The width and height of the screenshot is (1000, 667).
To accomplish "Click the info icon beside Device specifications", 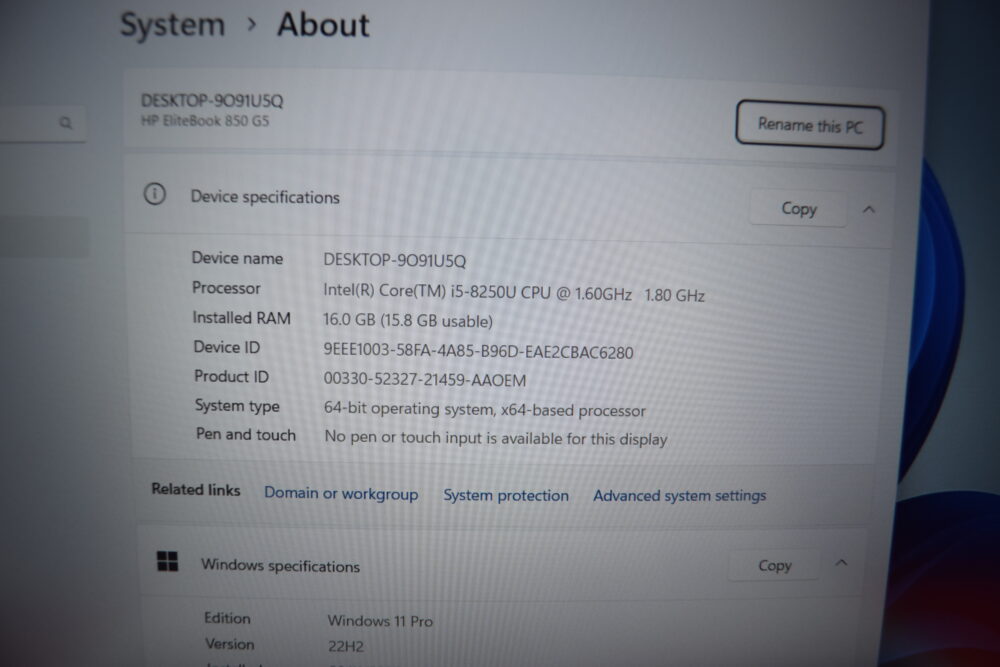I will click(x=154, y=194).
